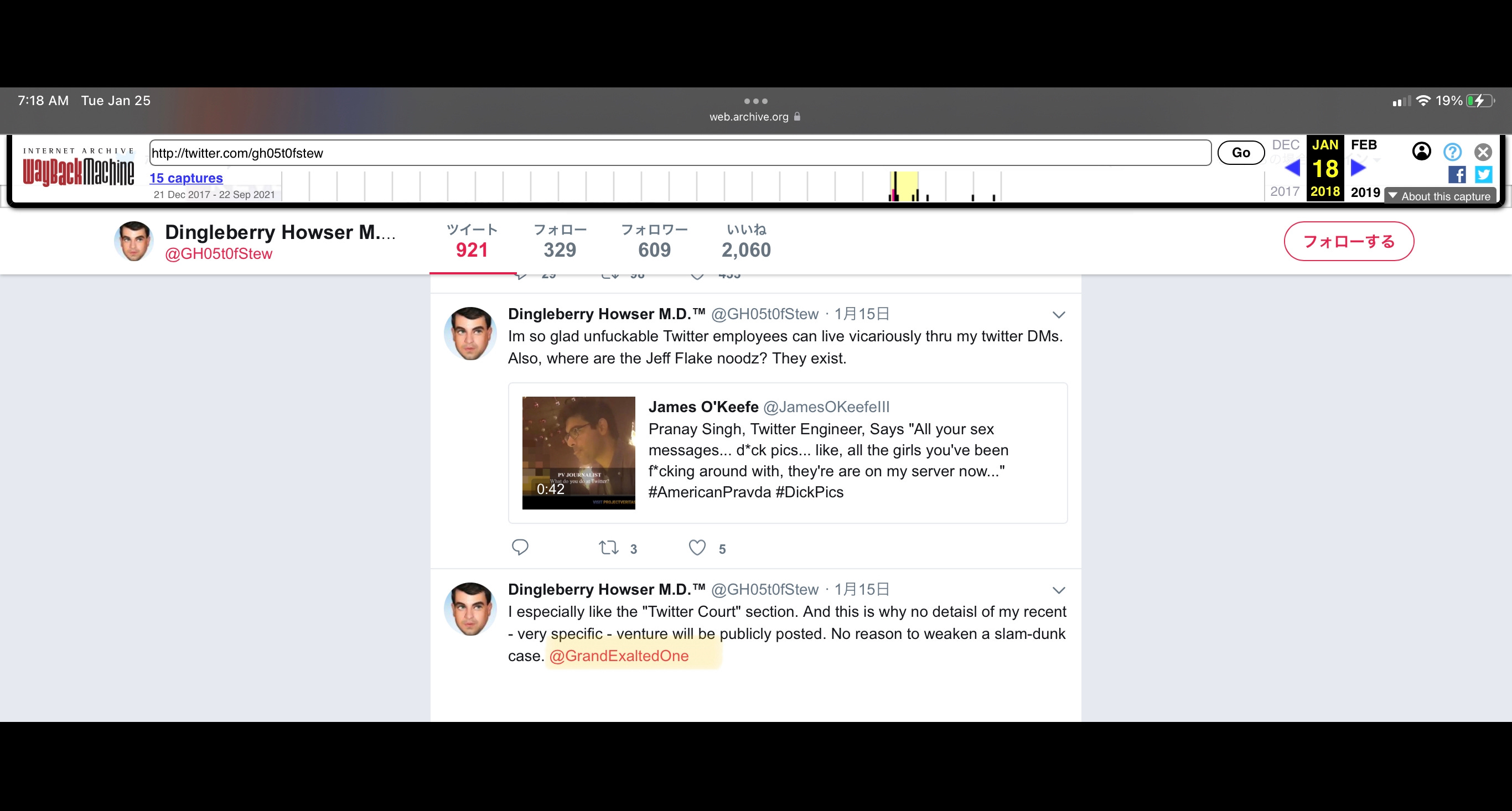Open the user account icon in Wayback toolbar

pyautogui.click(x=1421, y=152)
